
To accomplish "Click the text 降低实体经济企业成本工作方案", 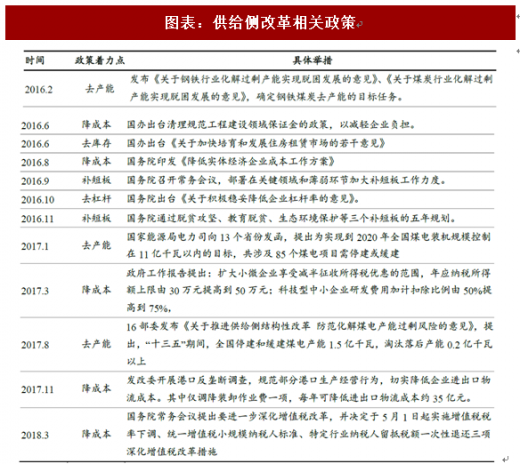I will pyautogui.click(x=258, y=162).
